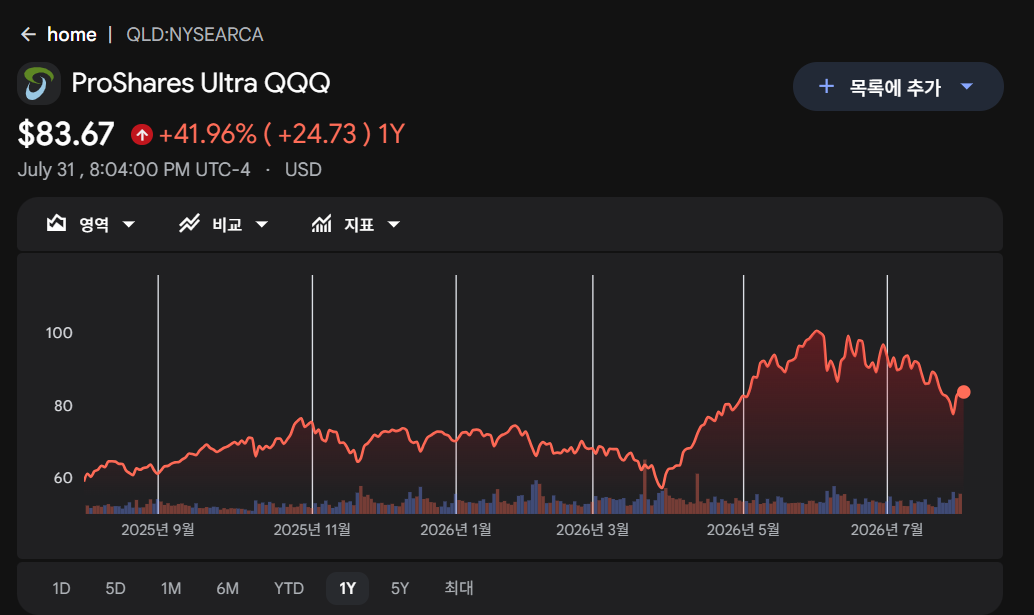The height and width of the screenshot is (615, 1034).
Task: Click the 2025년 9월 axis label
Action: [158, 529]
